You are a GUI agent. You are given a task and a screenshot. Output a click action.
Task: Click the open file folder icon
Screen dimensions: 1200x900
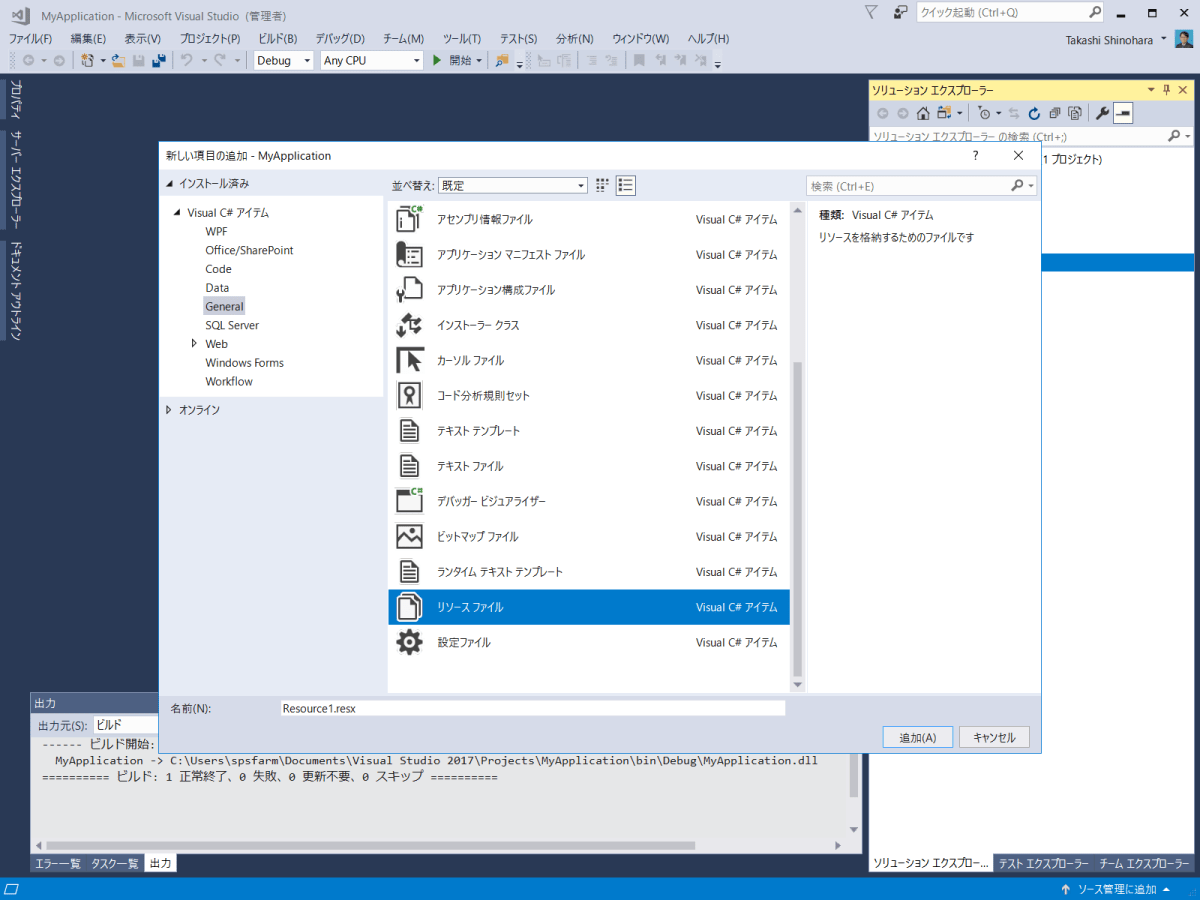point(118,60)
